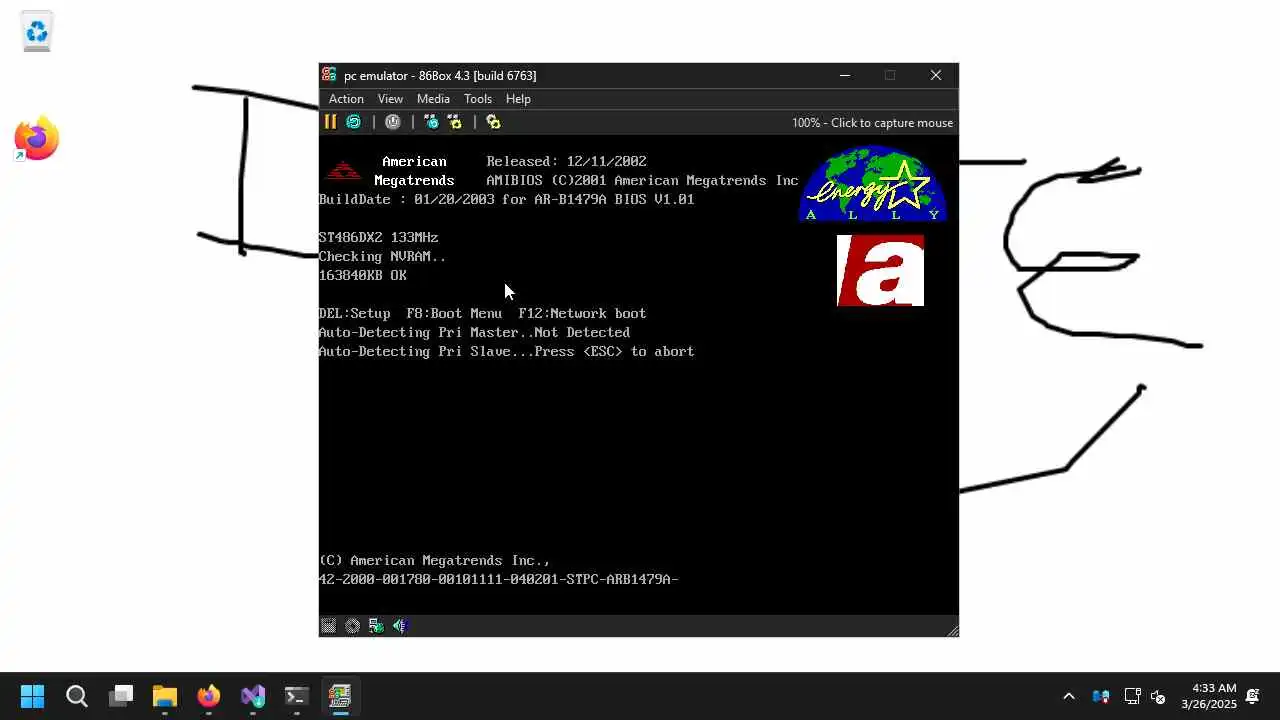Viewport: 1280px width, 720px height.
Task: Click the 86Box title bar application icon
Action: pyautogui.click(x=329, y=75)
